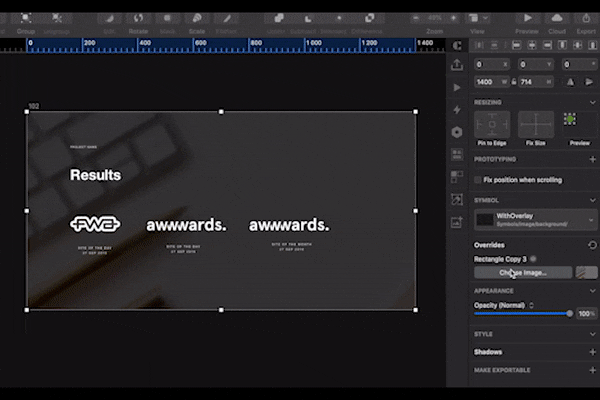Click the duplicate icon in Craft sidebar
Viewport: 600px width, 400px height.
point(457,177)
